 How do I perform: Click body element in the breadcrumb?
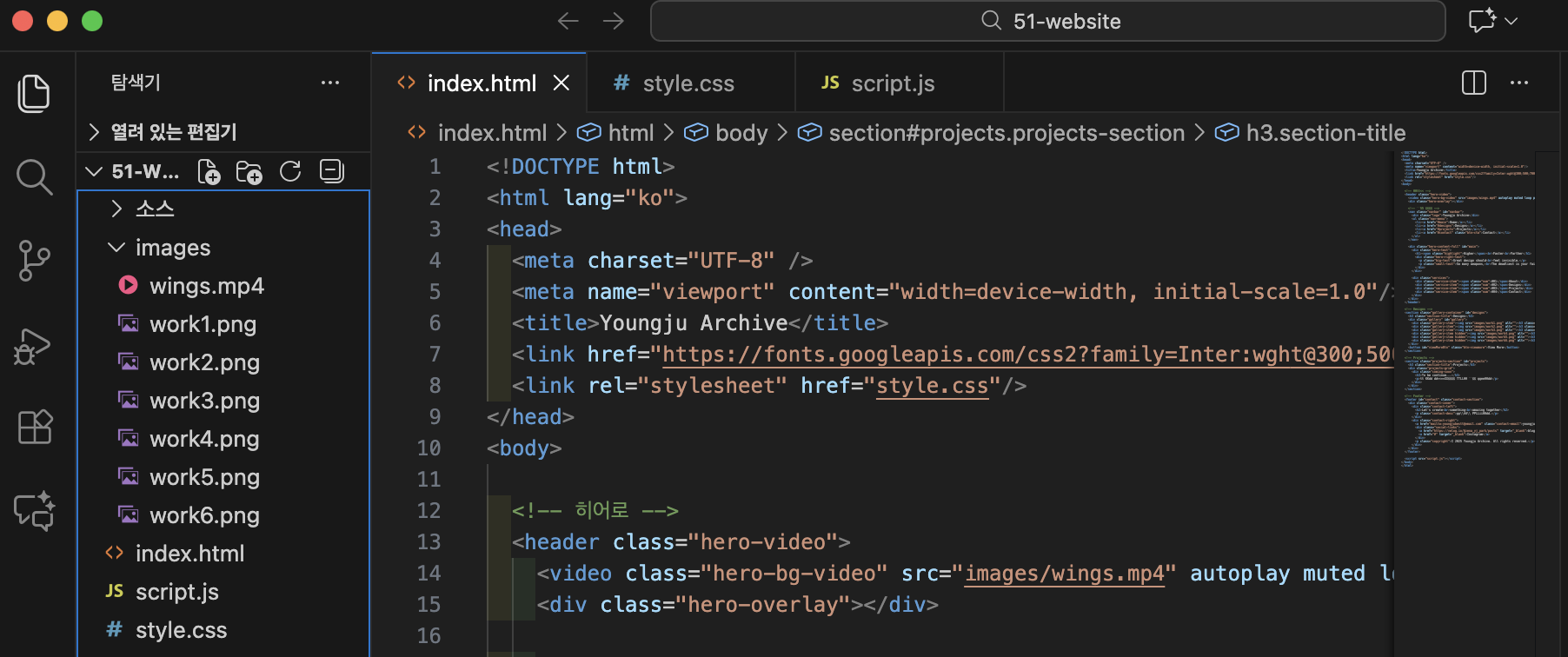727,133
